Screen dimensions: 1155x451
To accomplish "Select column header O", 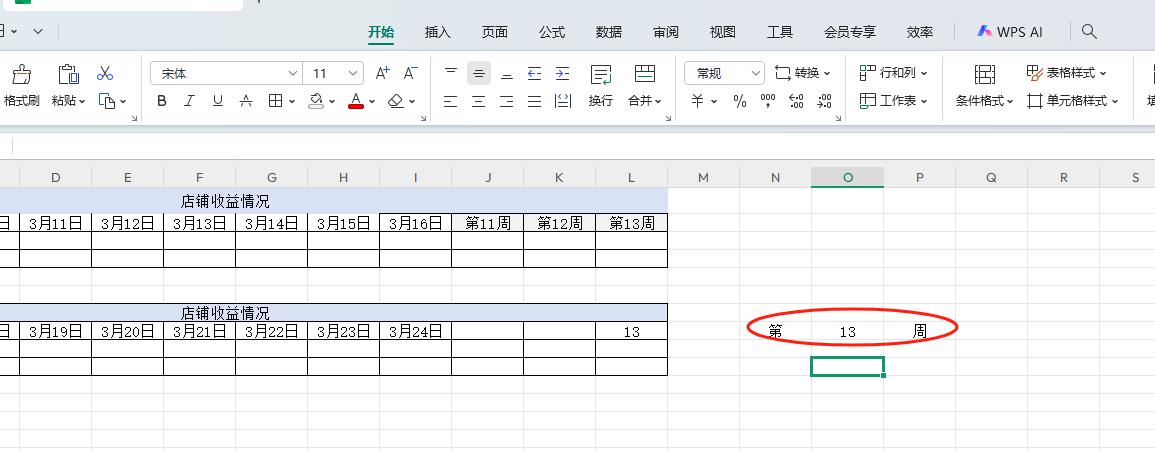I will (x=848, y=177).
